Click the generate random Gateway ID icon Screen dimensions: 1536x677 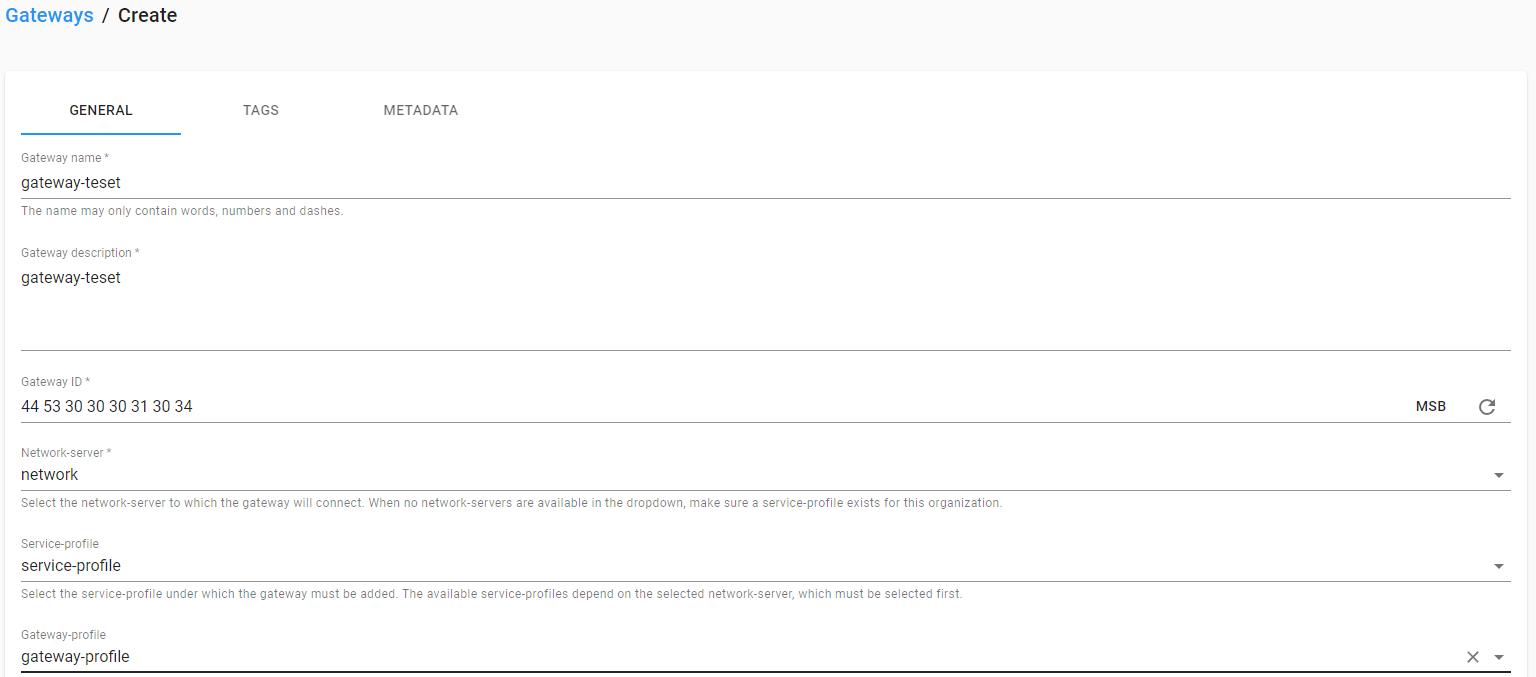pyautogui.click(x=1487, y=406)
